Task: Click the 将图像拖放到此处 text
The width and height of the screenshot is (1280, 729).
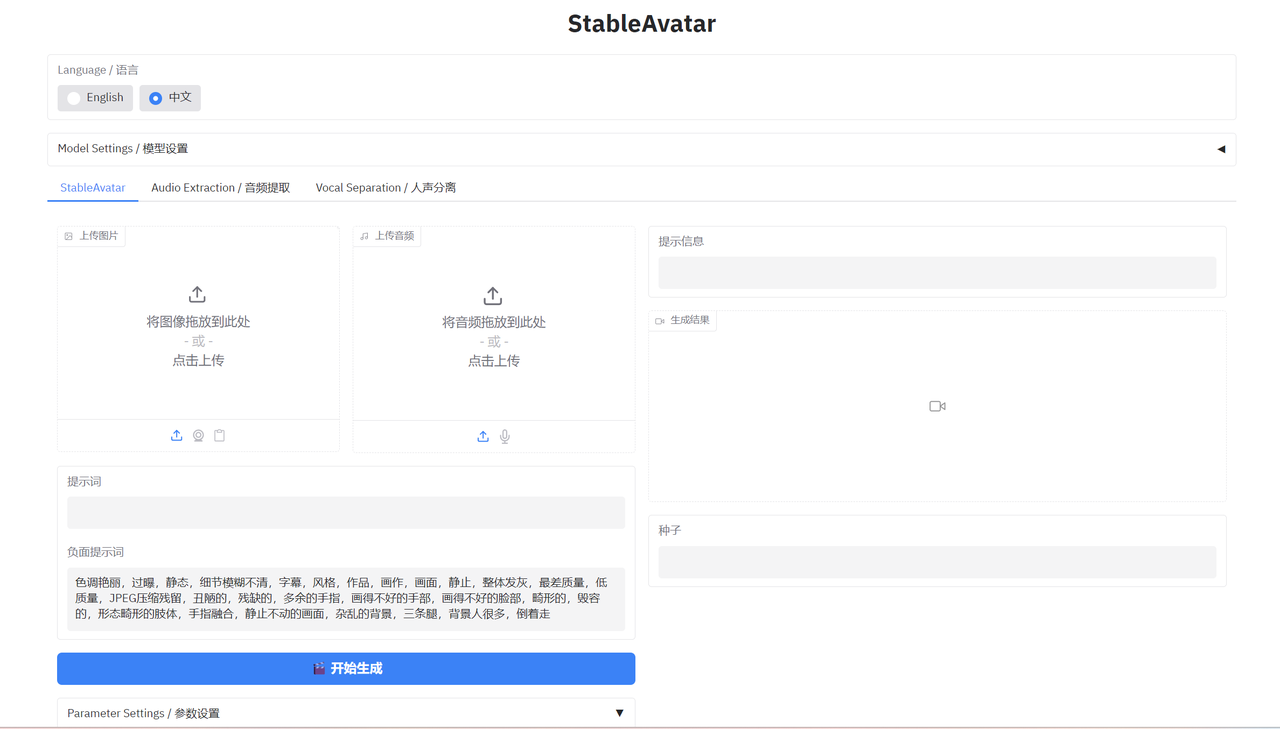Action: (x=198, y=322)
